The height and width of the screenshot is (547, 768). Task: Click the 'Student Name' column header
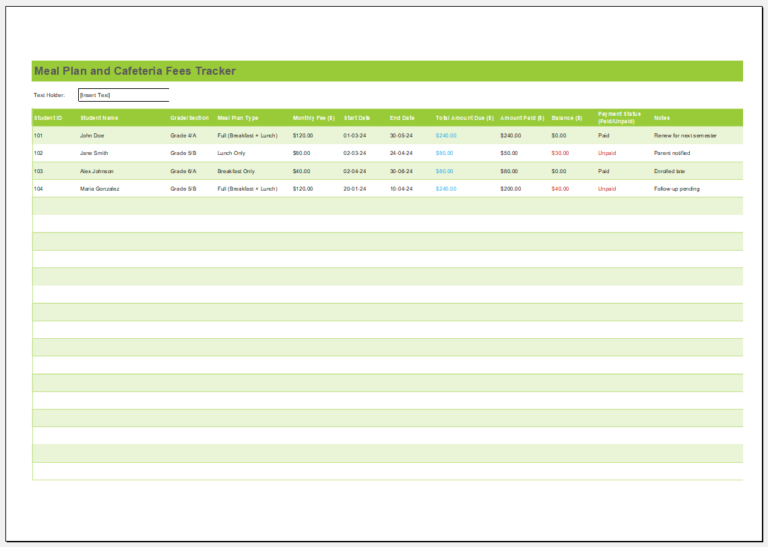coord(99,118)
